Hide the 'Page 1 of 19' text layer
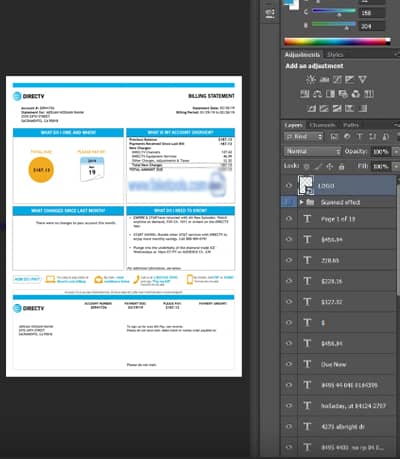This screenshot has height=459, width=400. click(x=289, y=219)
